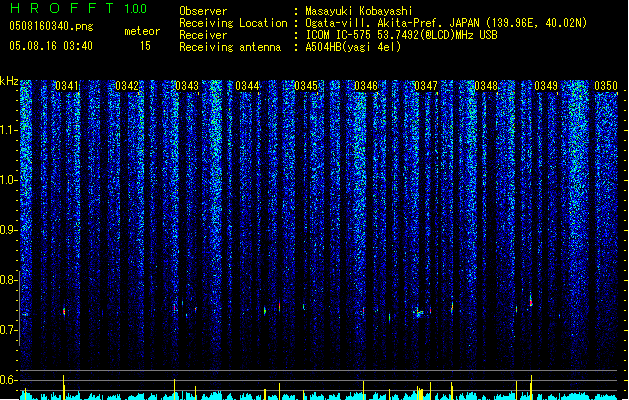
Task: Click the Receiving antenna label
Action: 230,47
